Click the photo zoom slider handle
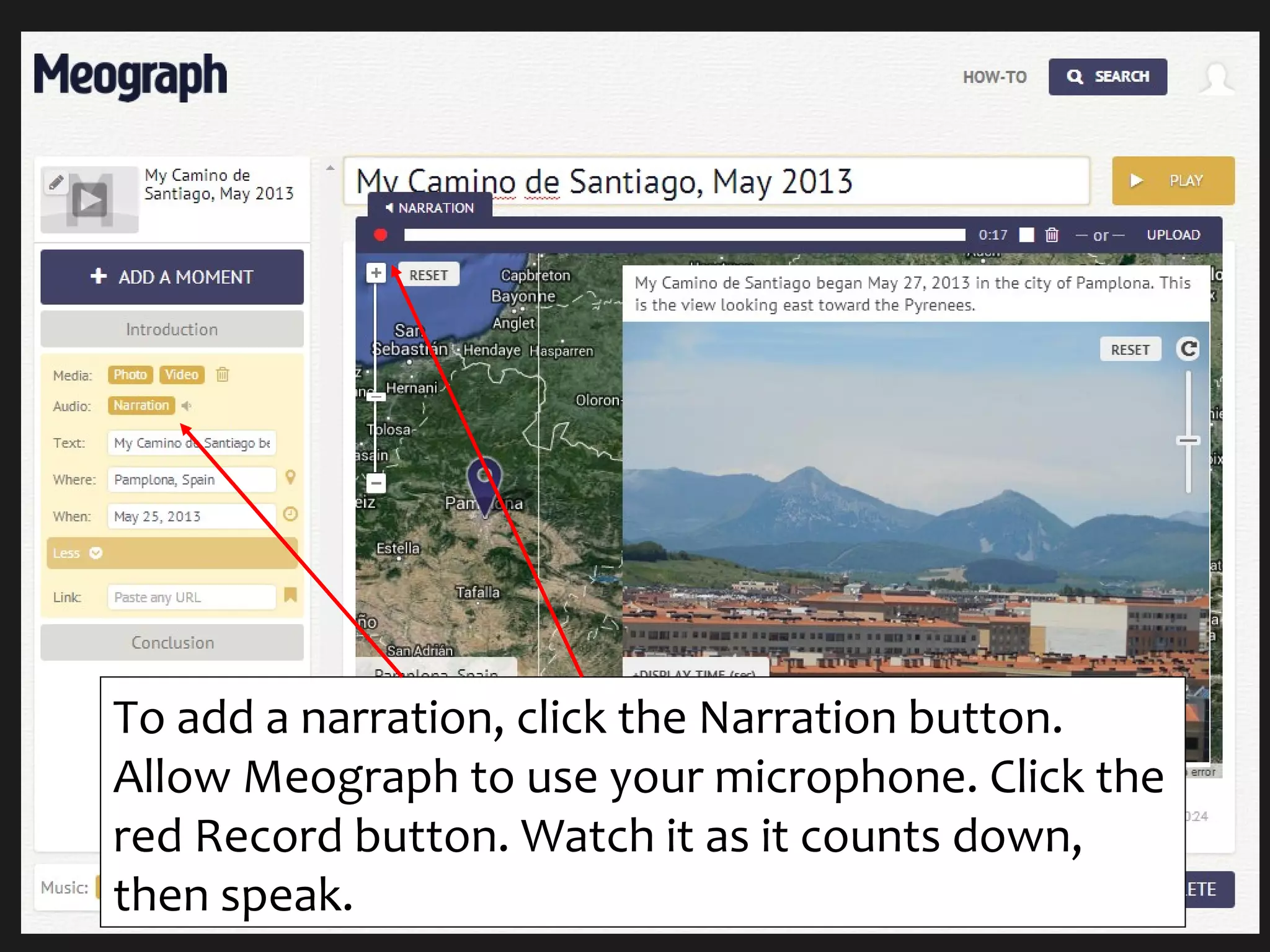1270x952 pixels. (1188, 441)
